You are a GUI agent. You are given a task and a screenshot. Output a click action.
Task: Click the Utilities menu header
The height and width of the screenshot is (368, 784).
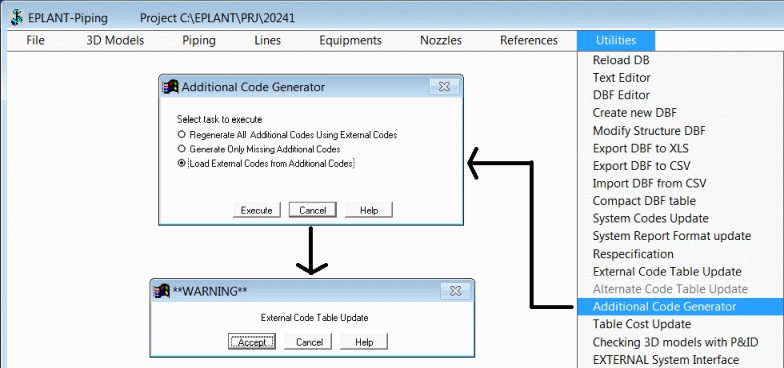pos(616,40)
